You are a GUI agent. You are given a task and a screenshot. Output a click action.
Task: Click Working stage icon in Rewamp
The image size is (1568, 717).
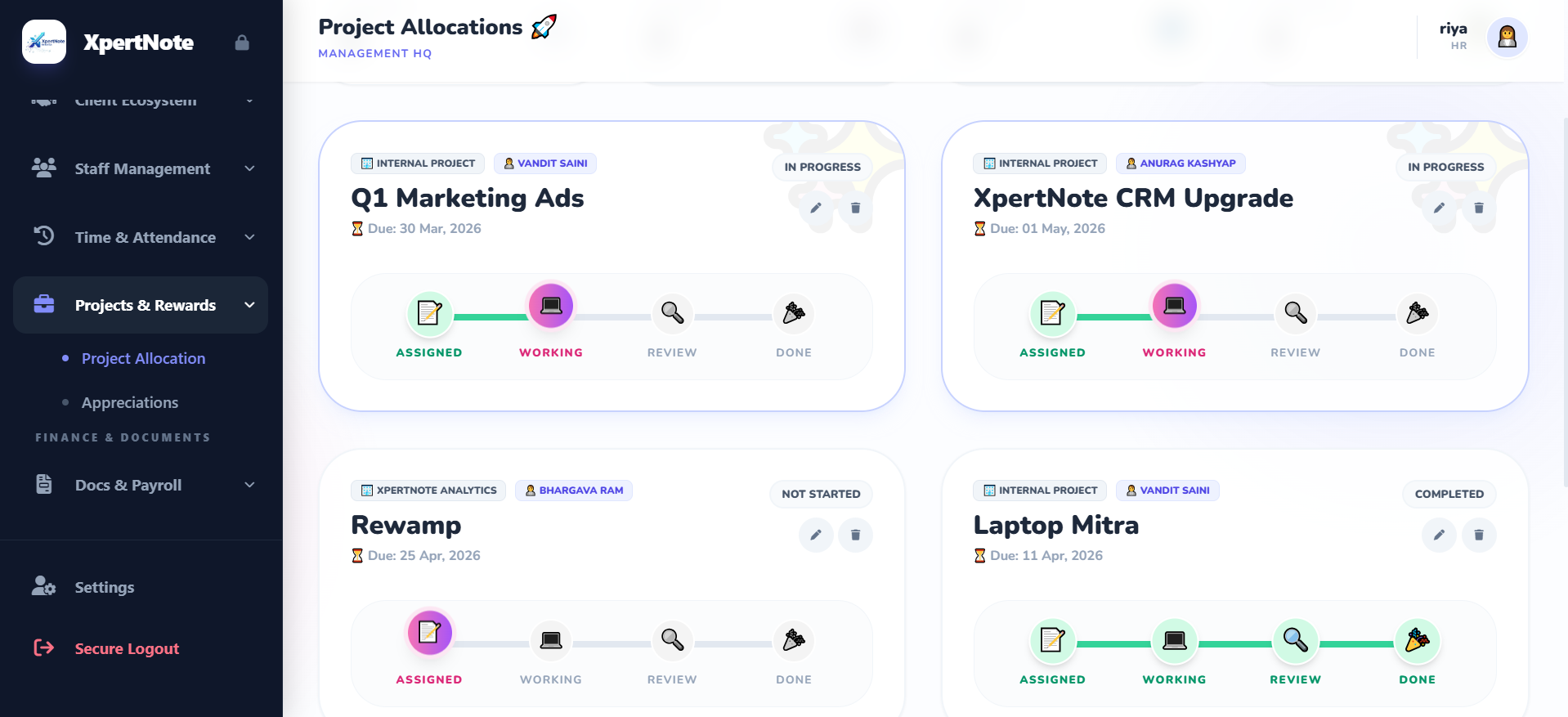[x=551, y=640]
